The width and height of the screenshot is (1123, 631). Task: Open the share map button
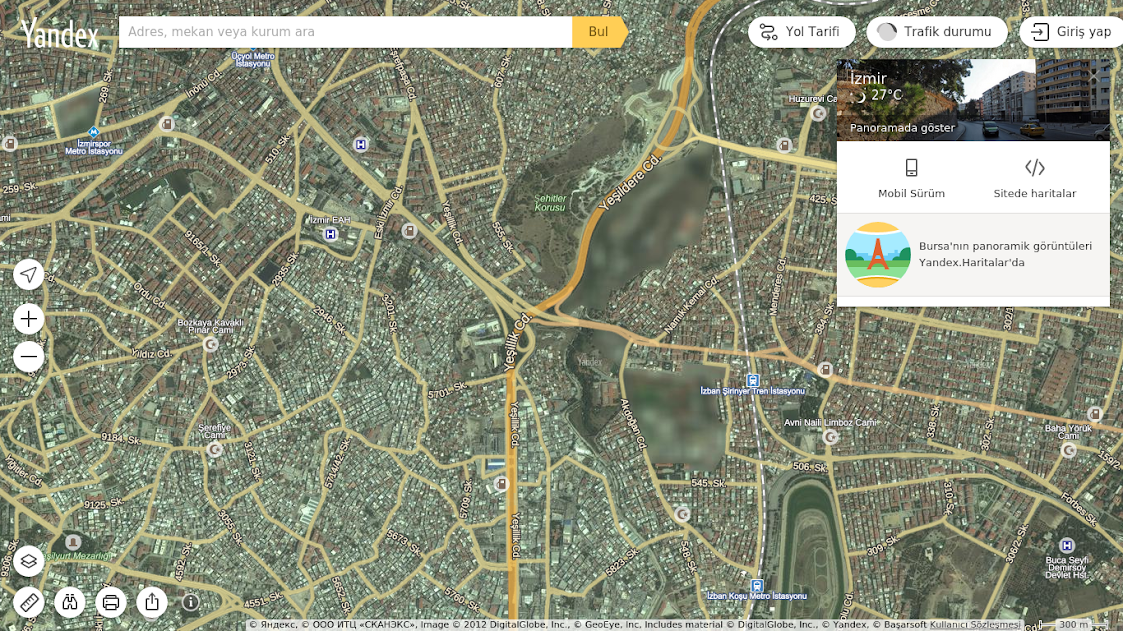coord(152,602)
